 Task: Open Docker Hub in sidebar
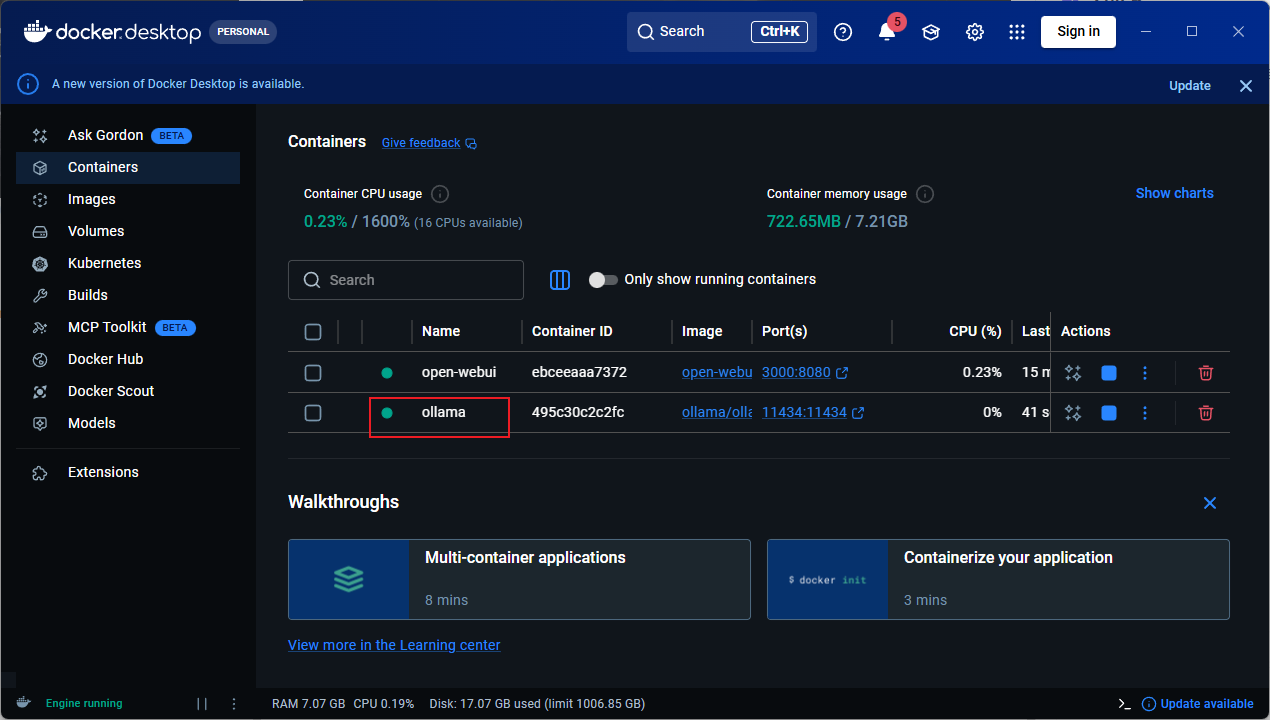(128, 359)
